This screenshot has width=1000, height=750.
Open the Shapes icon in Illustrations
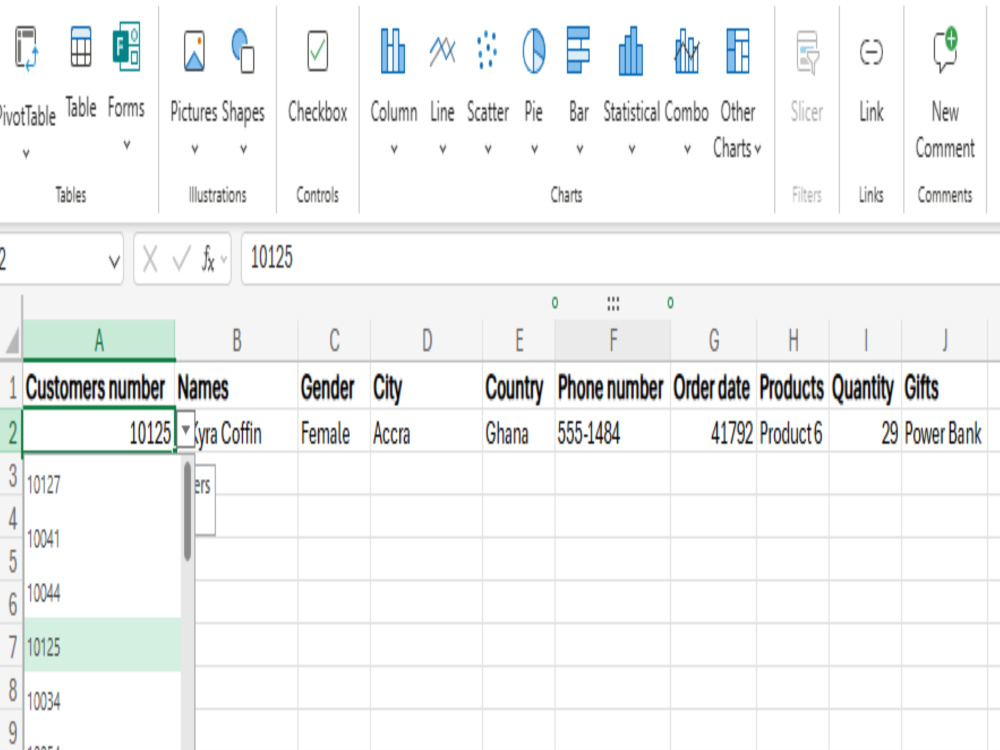coord(243,51)
